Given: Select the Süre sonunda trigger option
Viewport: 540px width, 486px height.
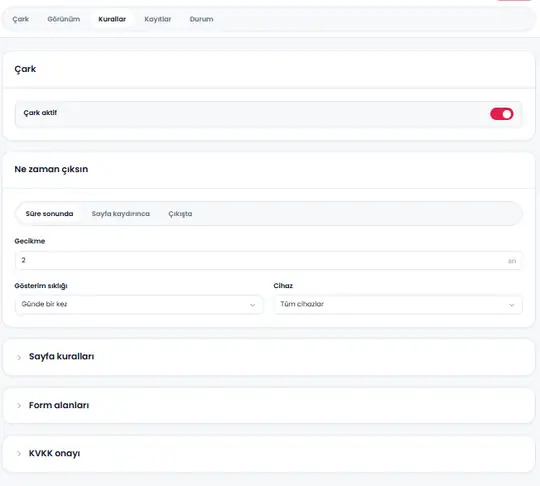Looking at the screenshot, I should pyautogui.click(x=49, y=214).
